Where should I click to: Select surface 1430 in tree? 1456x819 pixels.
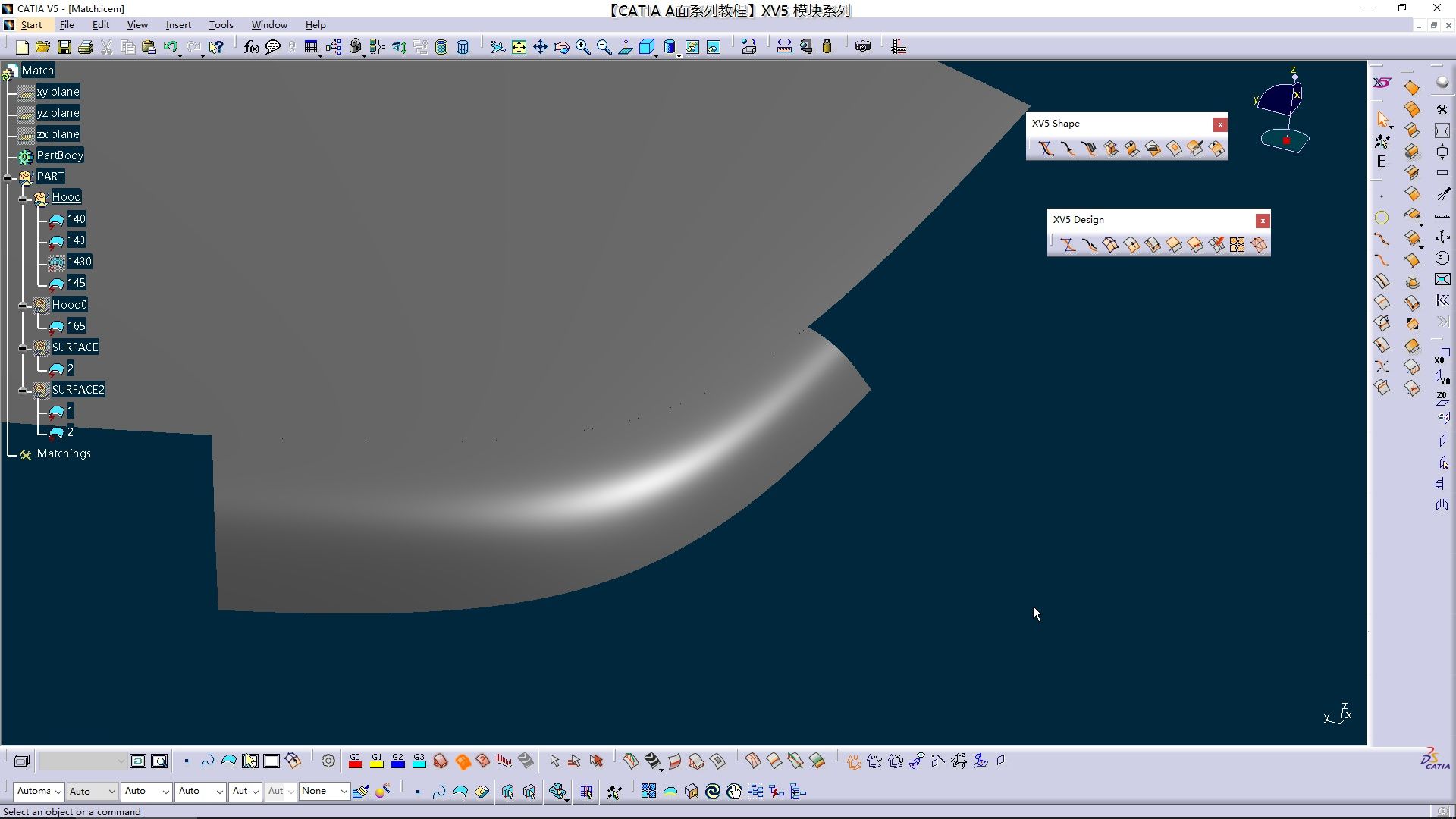coord(79,262)
